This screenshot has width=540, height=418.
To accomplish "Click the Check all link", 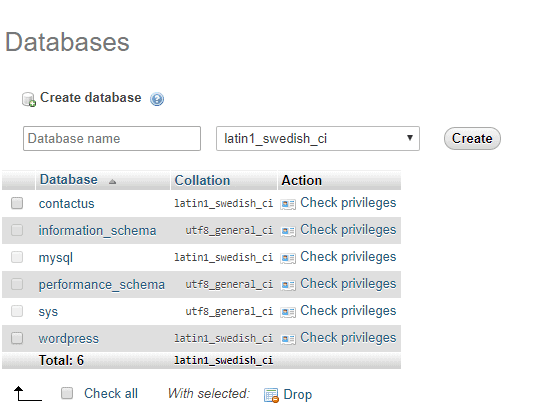I will click(x=111, y=394).
